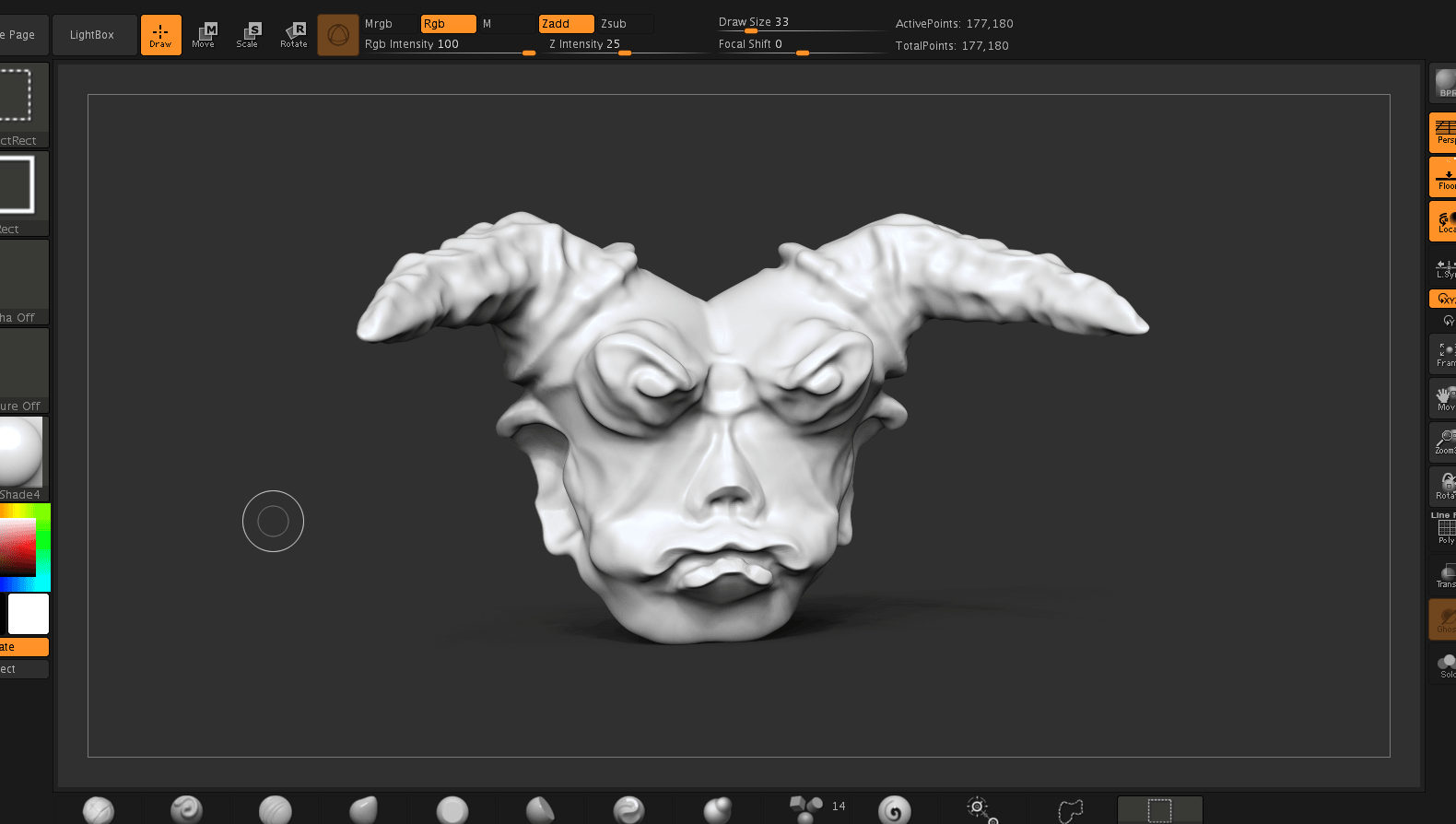Screen dimensions: 1456x824
Task: Select the lasso selection icon
Action: (1071, 810)
